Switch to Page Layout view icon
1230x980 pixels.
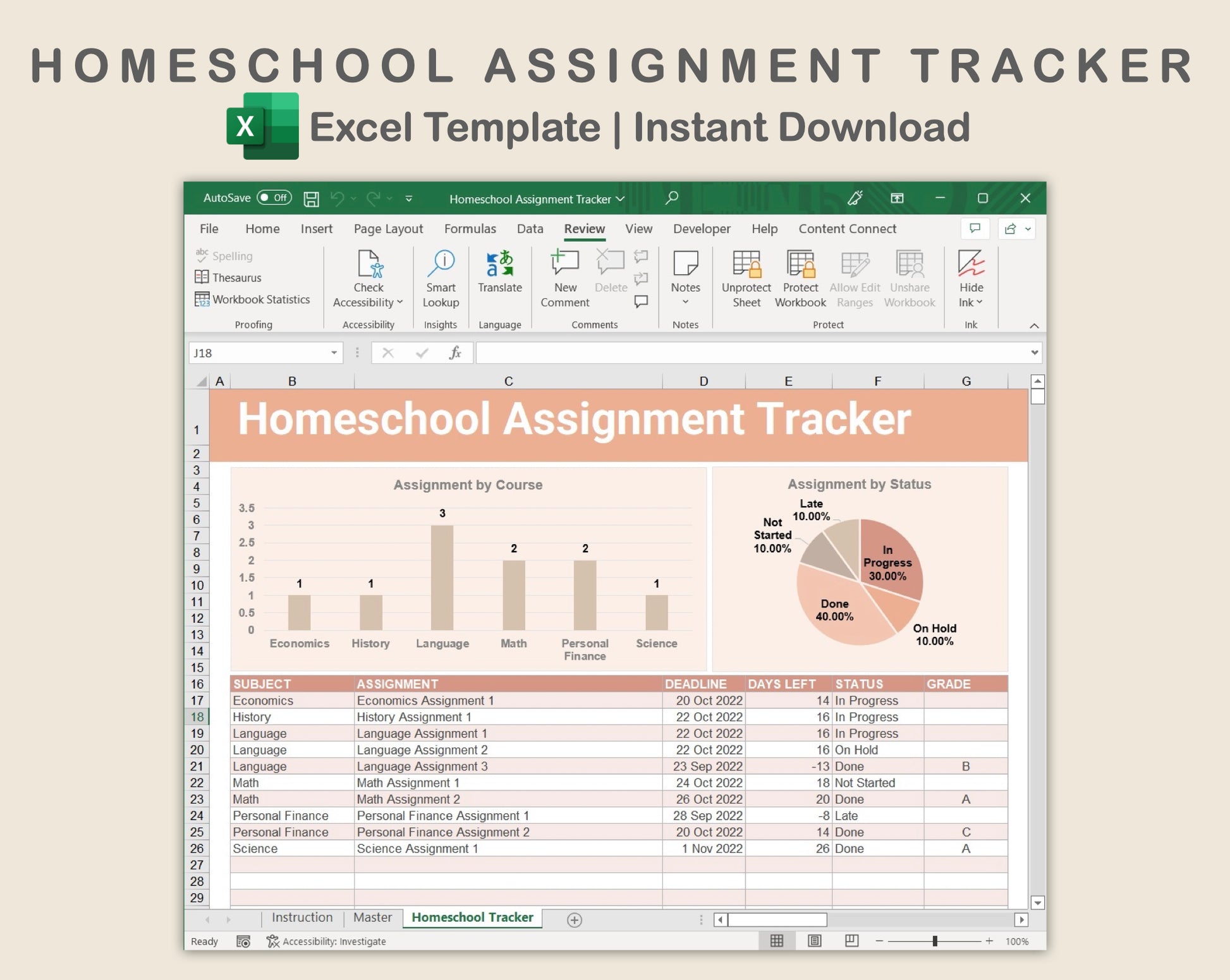[815, 941]
